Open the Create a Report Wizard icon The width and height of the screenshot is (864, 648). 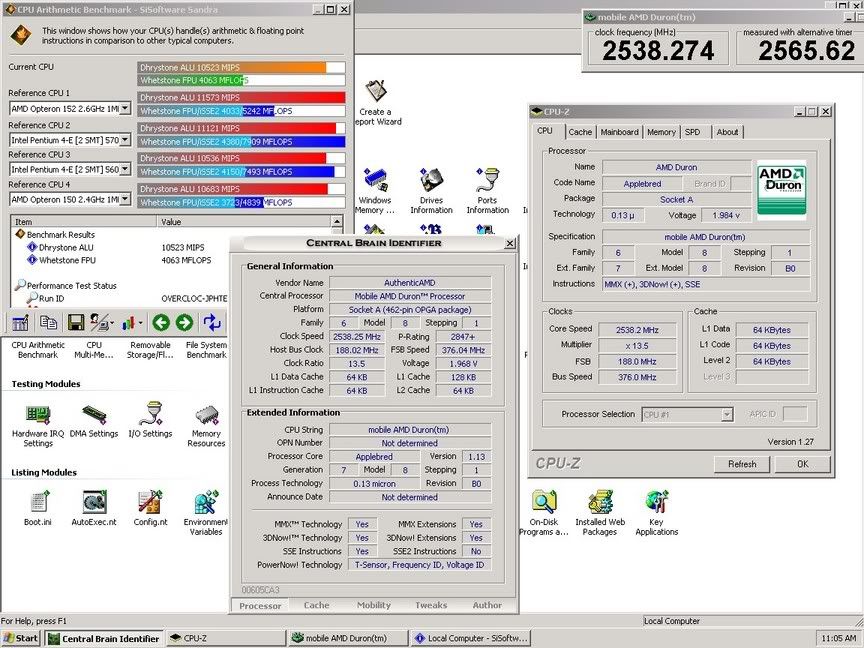[x=377, y=102]
